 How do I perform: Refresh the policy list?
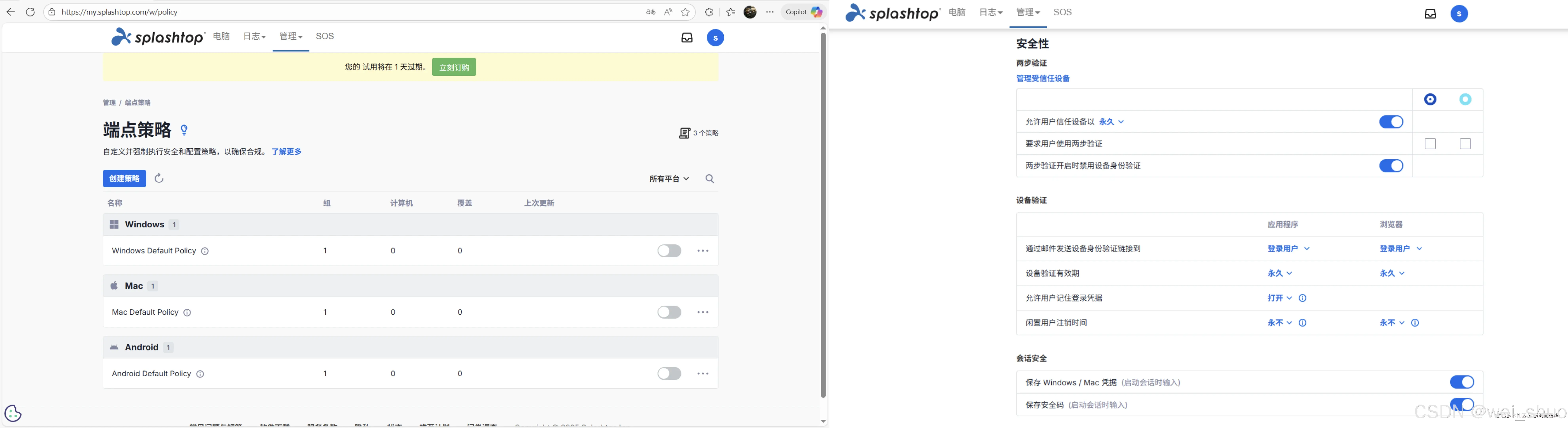point(159,178)
